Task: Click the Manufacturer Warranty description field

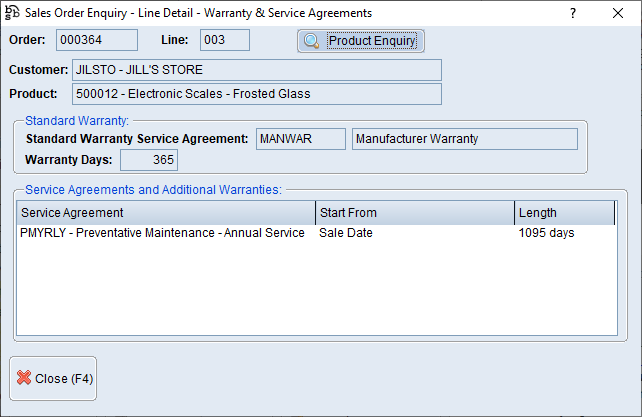Action: pos(465,139)
